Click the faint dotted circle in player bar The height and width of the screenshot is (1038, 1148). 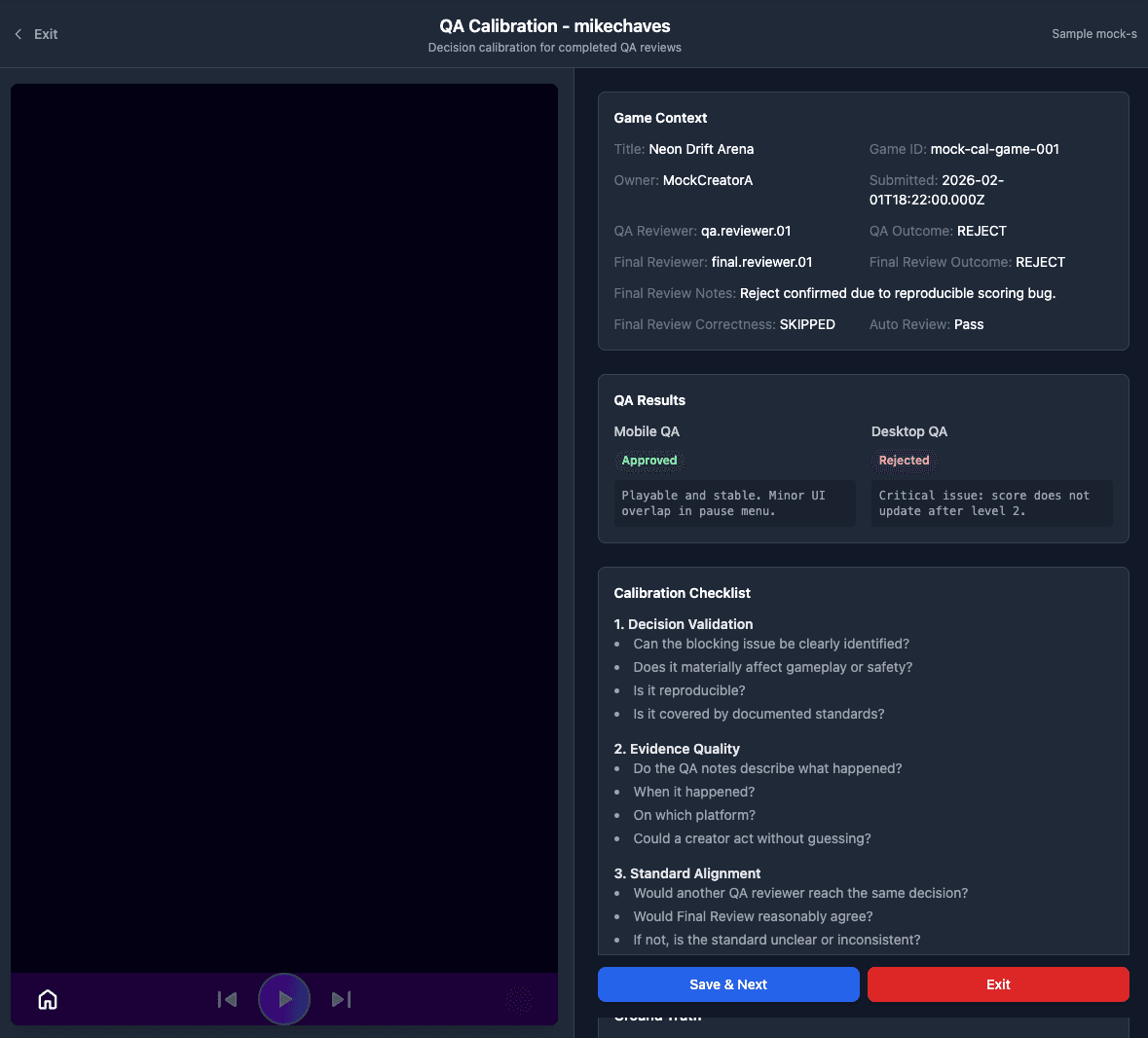pyautogui.click(x=519, y=1000)
